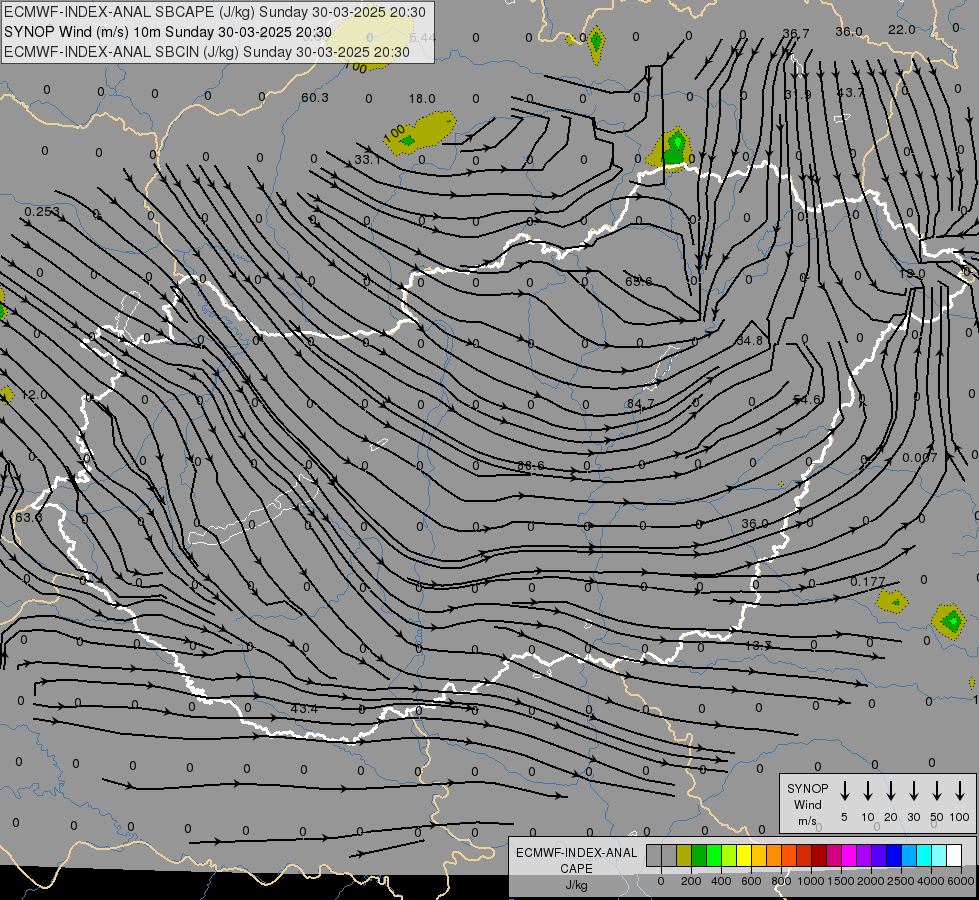Click the 2000 tick label in CAPE legend
Image resolution: width=979 pixels, height=900 pixels.
point(870,881)
